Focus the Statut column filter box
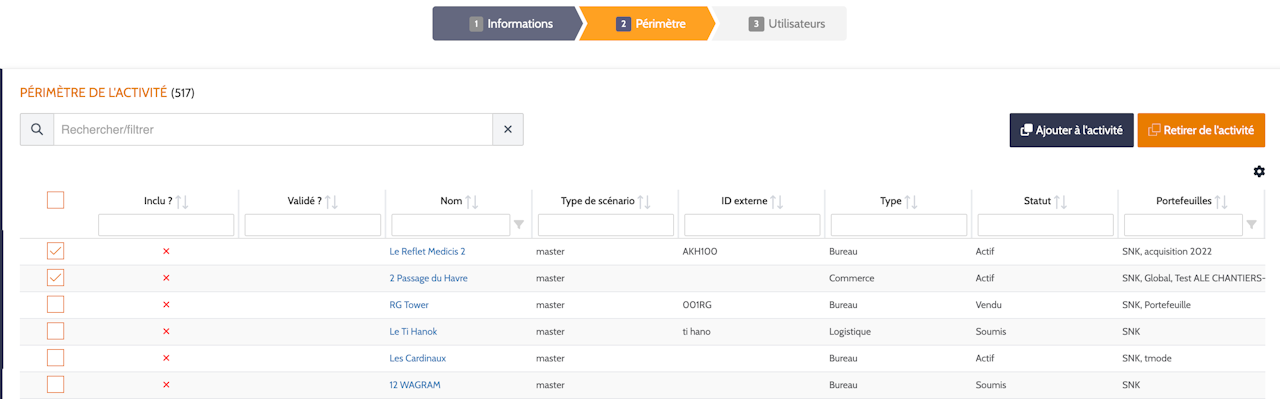 [x=1046, y=225]
